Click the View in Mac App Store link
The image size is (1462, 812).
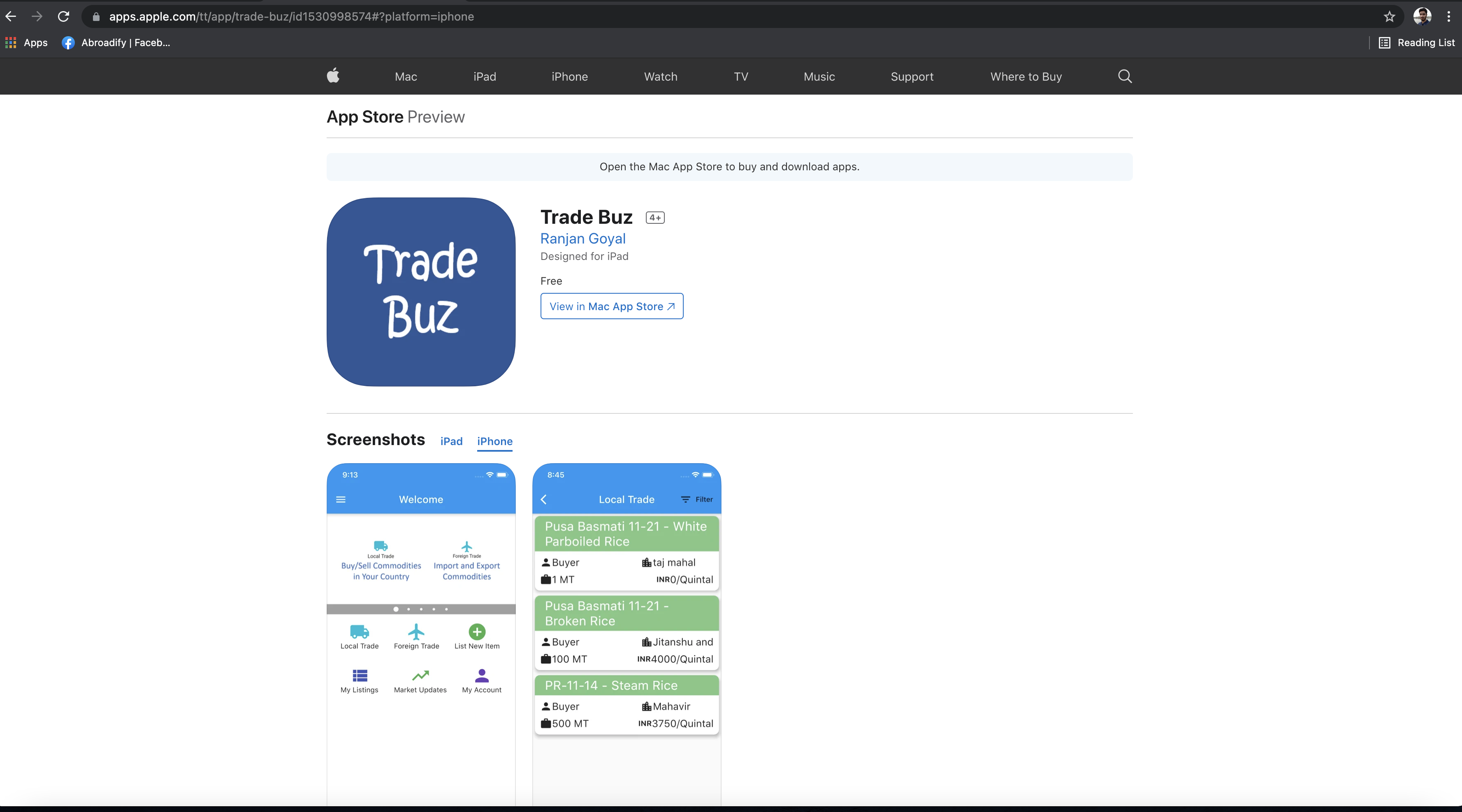coord(611,306)
